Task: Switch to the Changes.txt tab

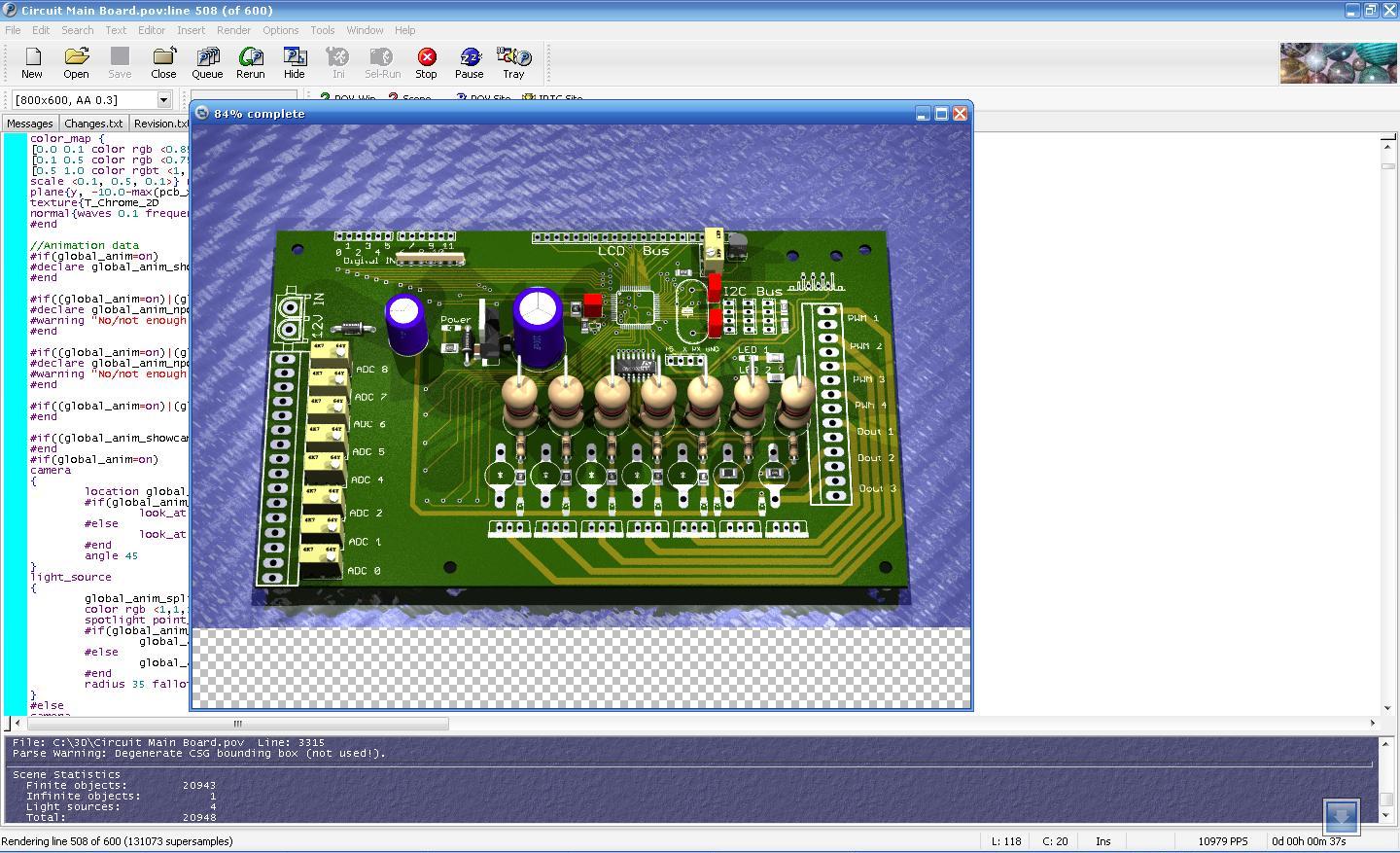Action: 93,124
